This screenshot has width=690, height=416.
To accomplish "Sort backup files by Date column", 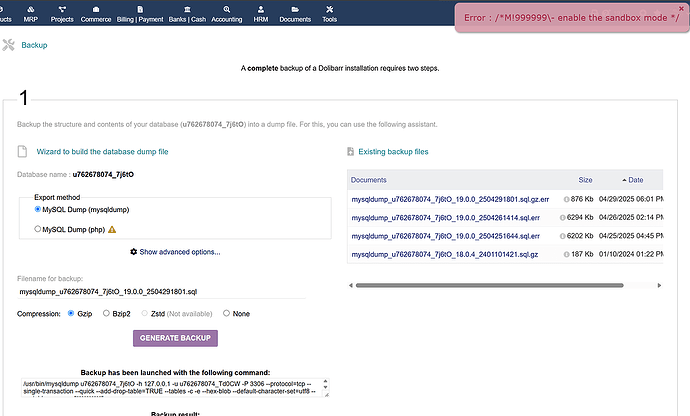I will coord(635,180).
